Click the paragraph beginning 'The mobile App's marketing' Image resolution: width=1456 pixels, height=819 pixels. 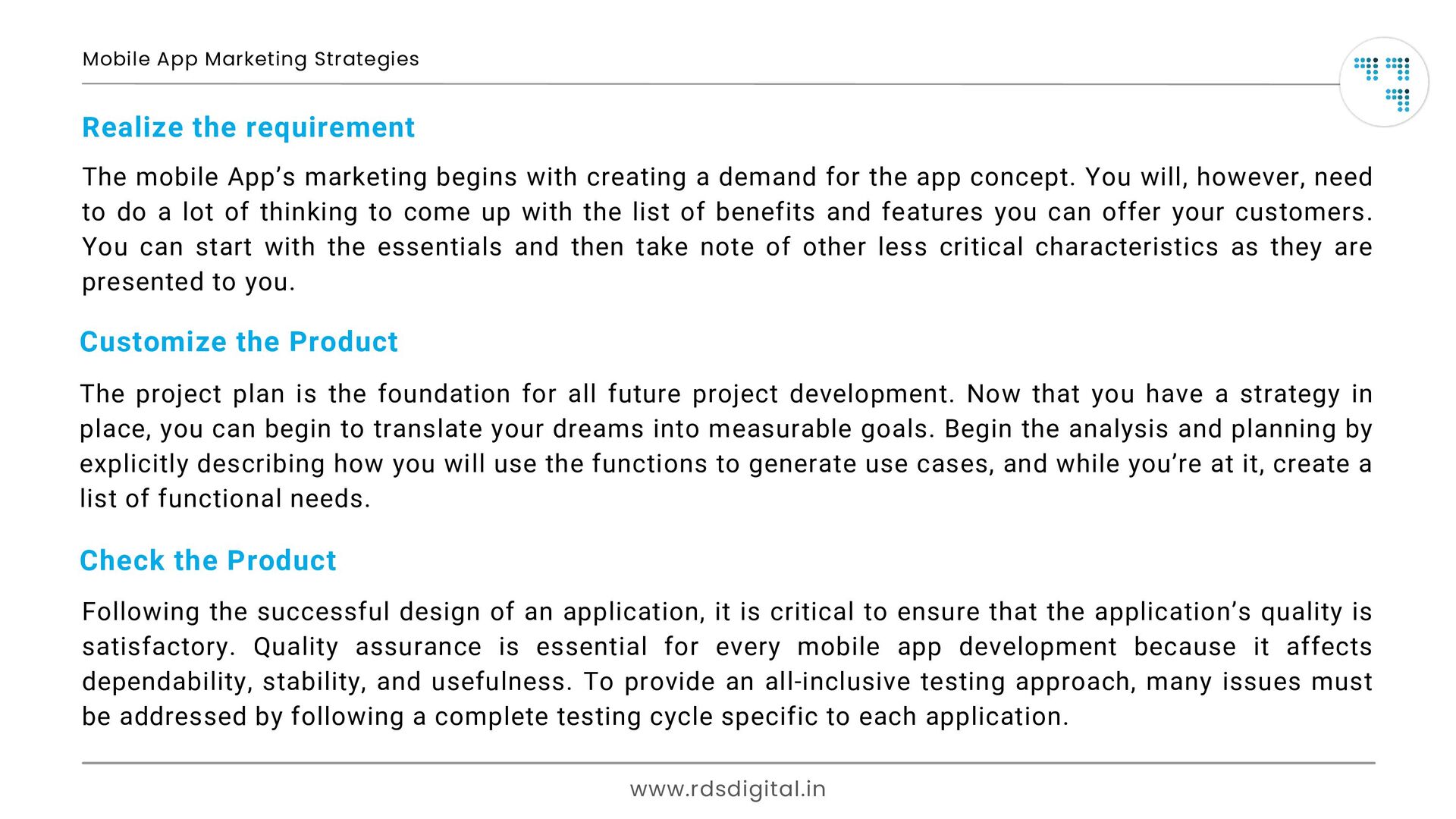(x=727, y=229)
